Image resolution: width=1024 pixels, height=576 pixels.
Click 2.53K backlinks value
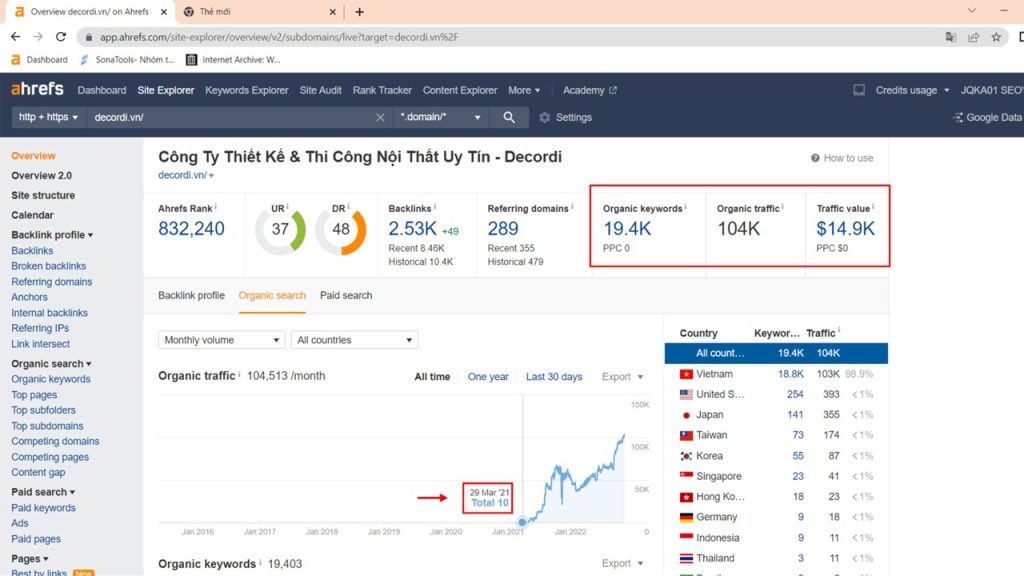tap(412, 229)
